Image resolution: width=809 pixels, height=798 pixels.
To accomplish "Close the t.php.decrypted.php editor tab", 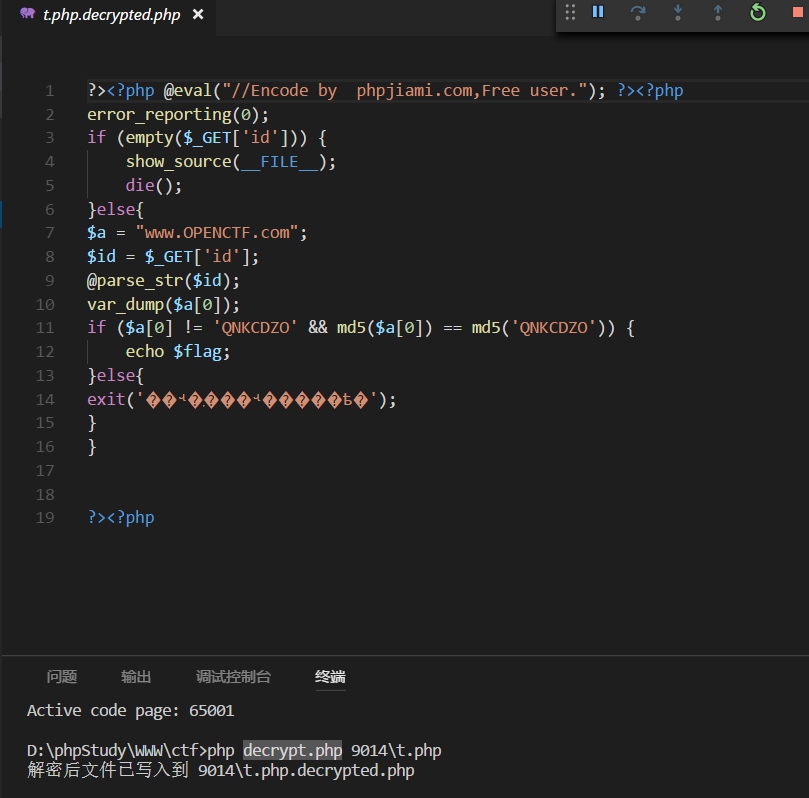I will [198, 14].
